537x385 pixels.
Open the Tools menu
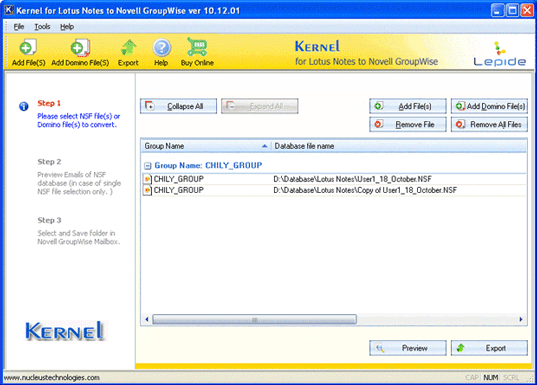(x=42, y=27)
